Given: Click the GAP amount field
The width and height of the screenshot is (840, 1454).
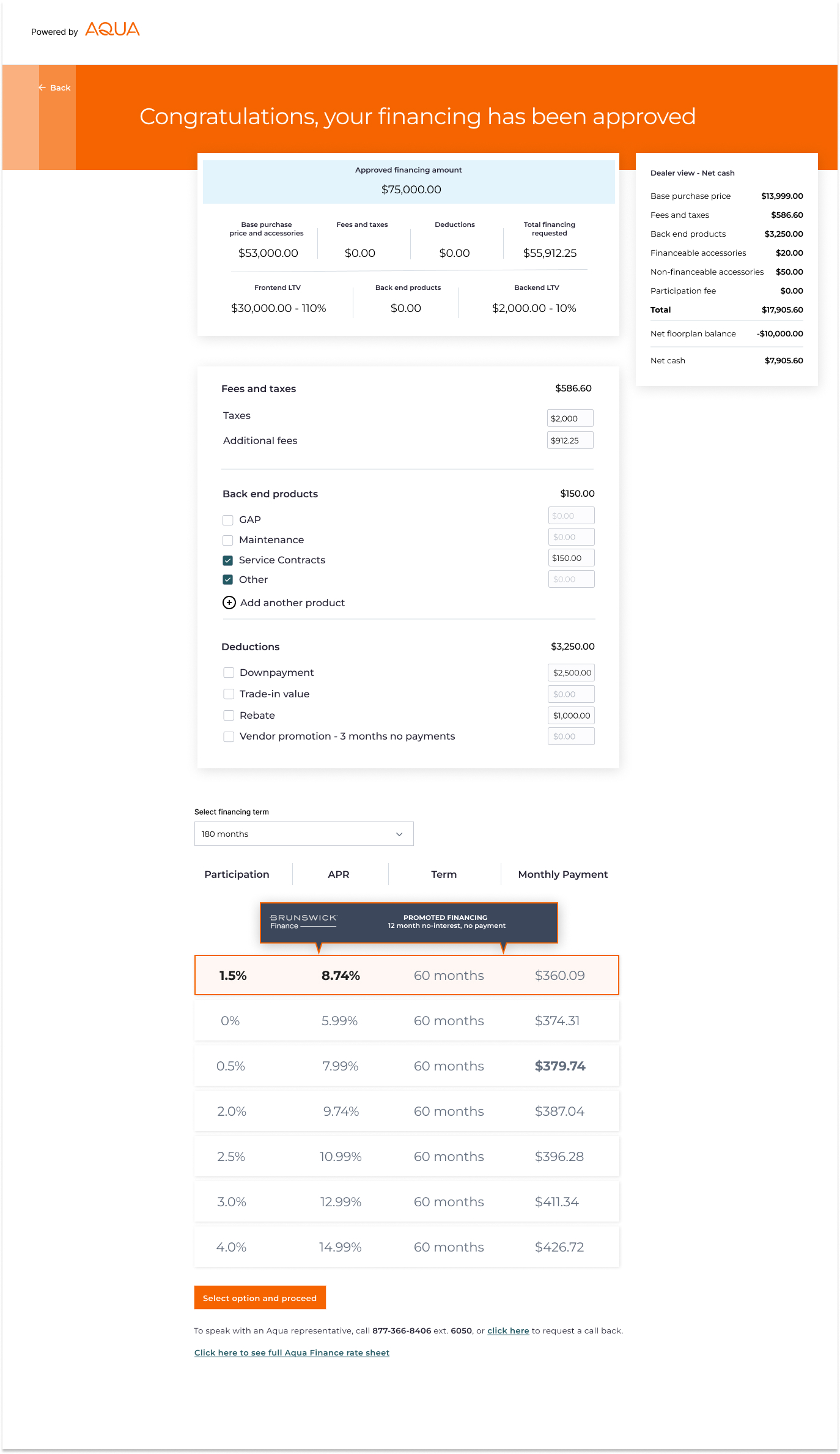Looking at the screenshot, I should pos(572,516).
